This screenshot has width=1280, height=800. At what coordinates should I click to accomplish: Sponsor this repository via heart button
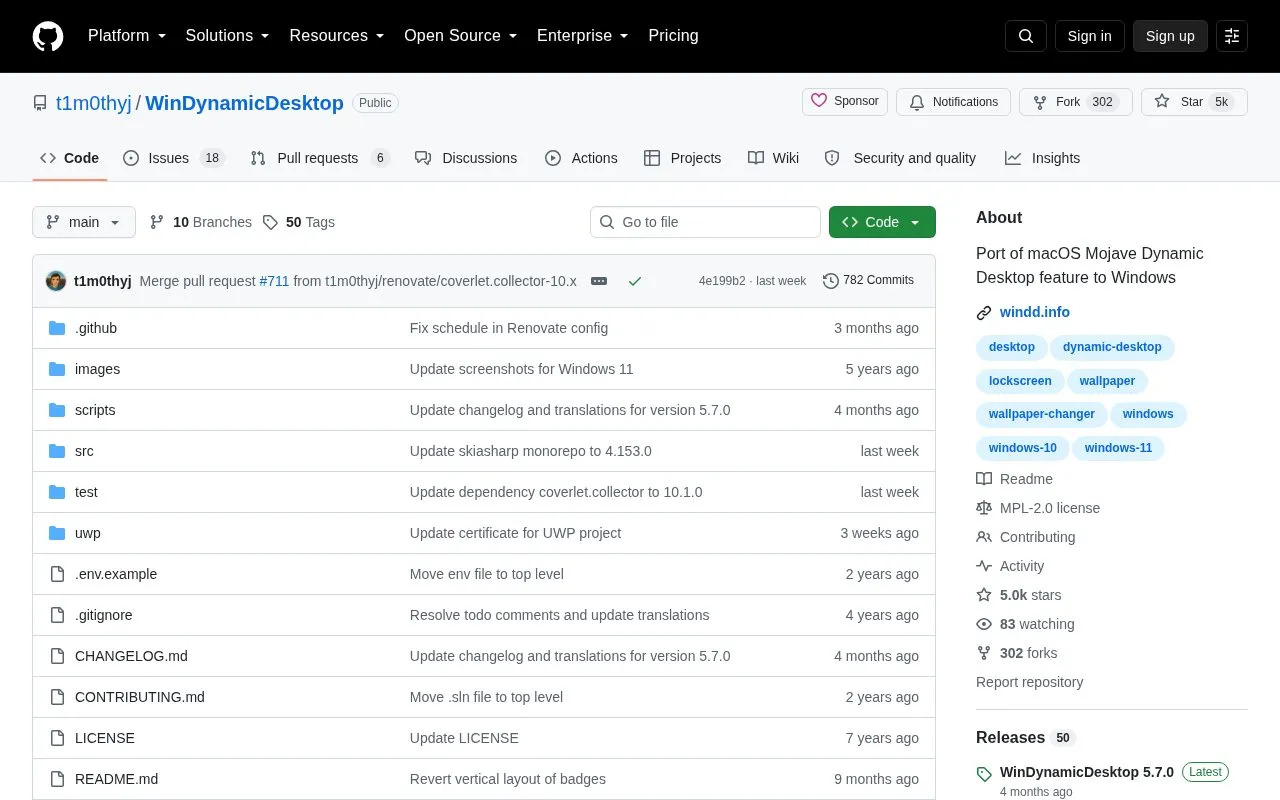coord(845,102)
